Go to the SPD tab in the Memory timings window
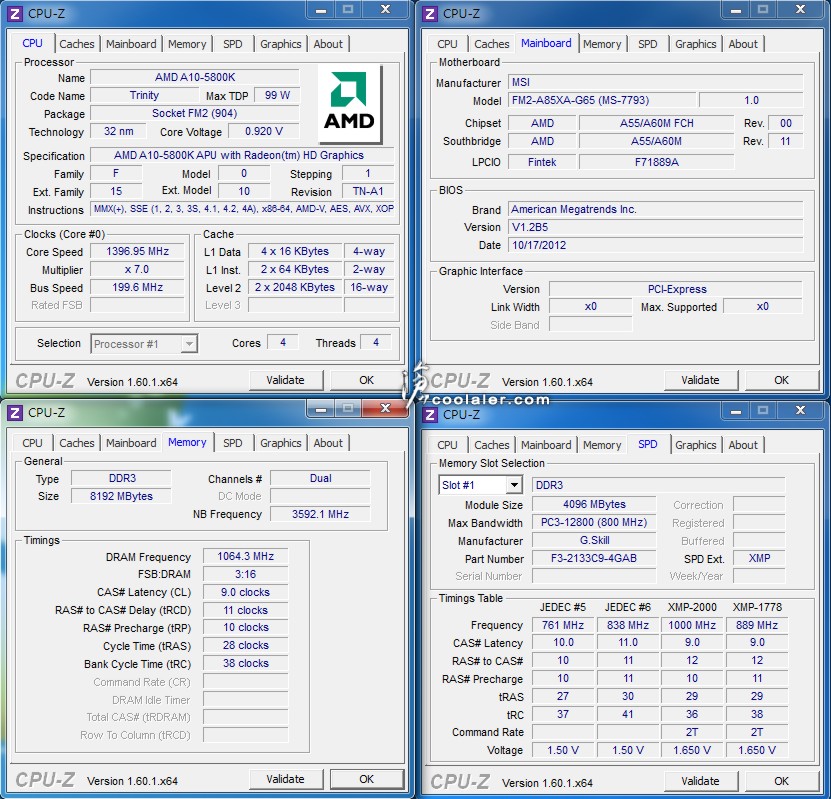Screen dimensions: 831x799 point(232,443)
